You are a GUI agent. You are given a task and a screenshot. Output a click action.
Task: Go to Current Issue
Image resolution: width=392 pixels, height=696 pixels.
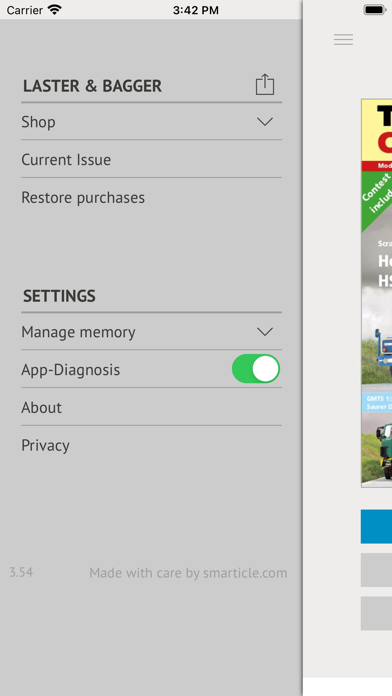[151, 159]
